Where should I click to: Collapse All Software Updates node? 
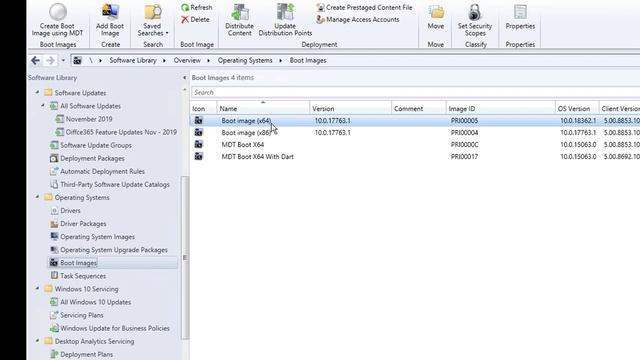click(43, 106)
